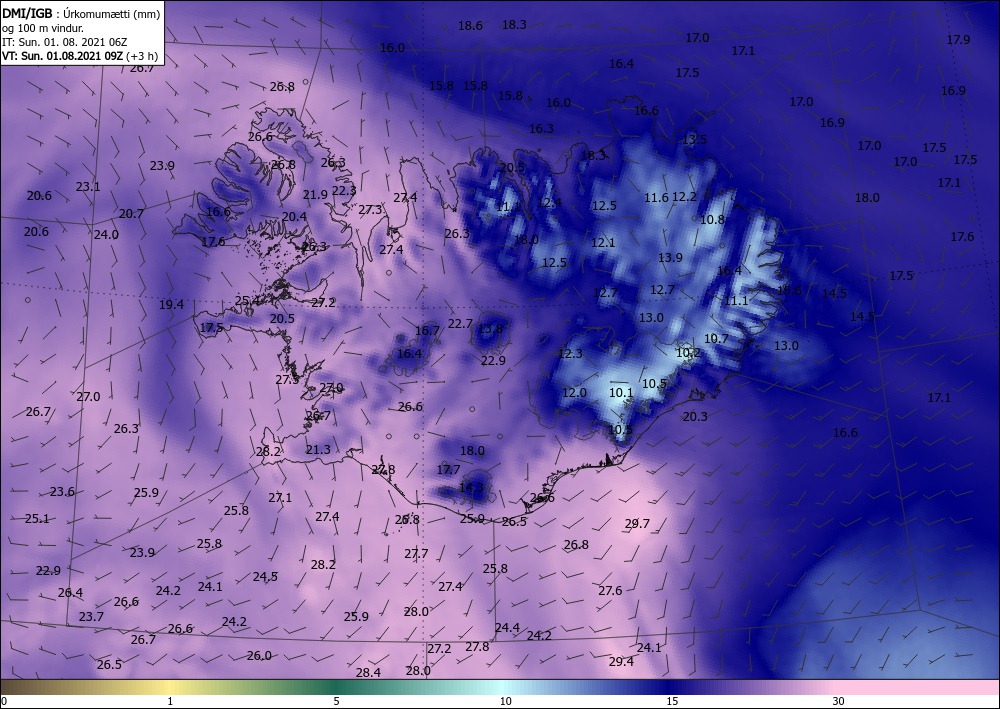
Task: Click the 17.7 value on the map
Action: click(448, 469)
